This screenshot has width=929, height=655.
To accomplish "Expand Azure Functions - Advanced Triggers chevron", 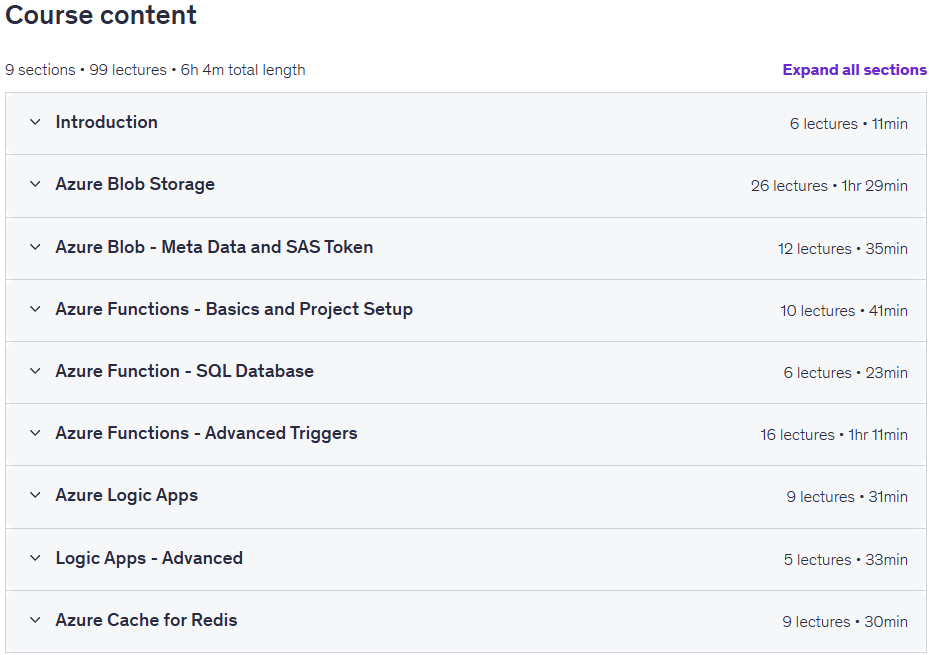I will (x=36, y=434).
